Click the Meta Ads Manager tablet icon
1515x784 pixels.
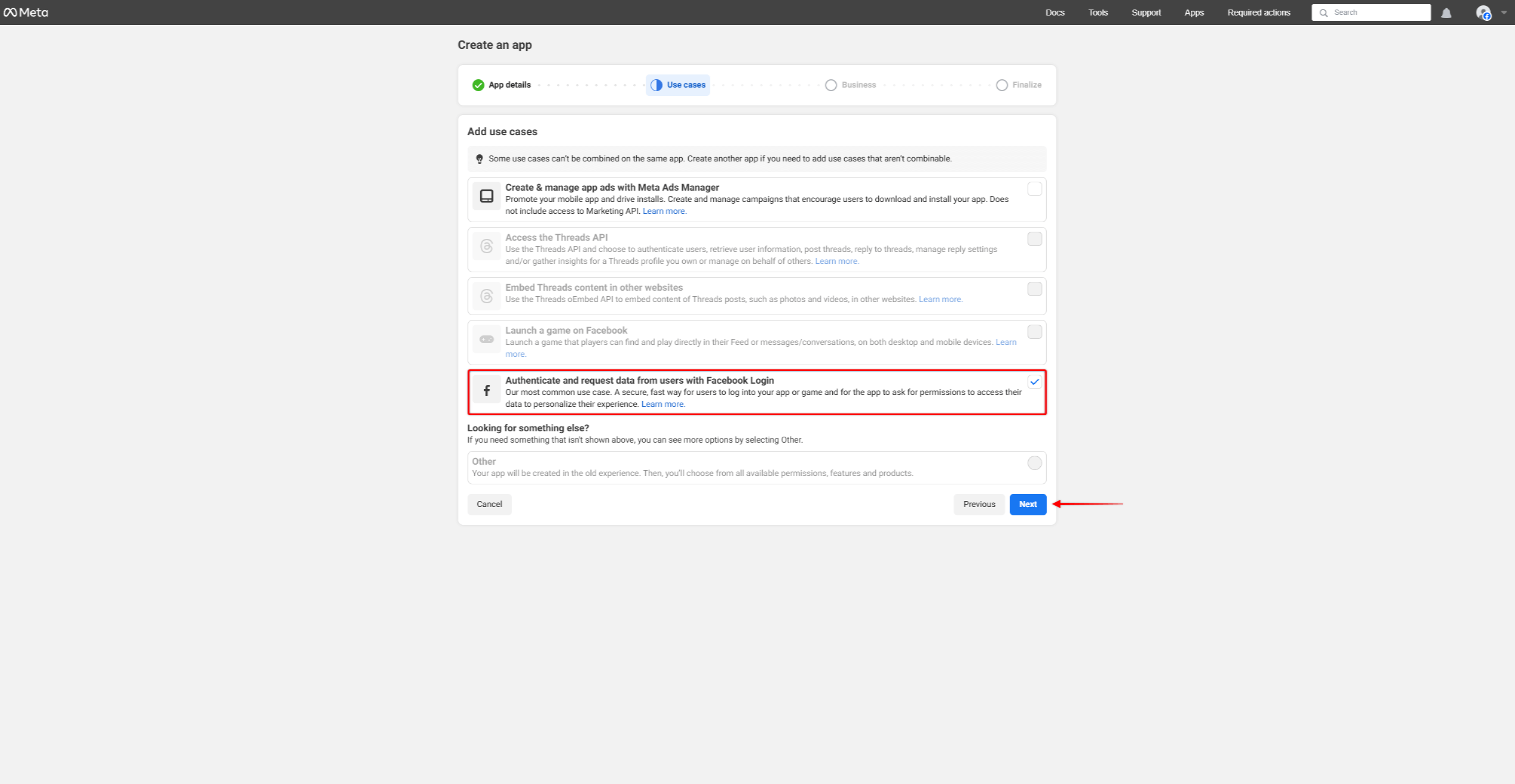click(486, 196)
